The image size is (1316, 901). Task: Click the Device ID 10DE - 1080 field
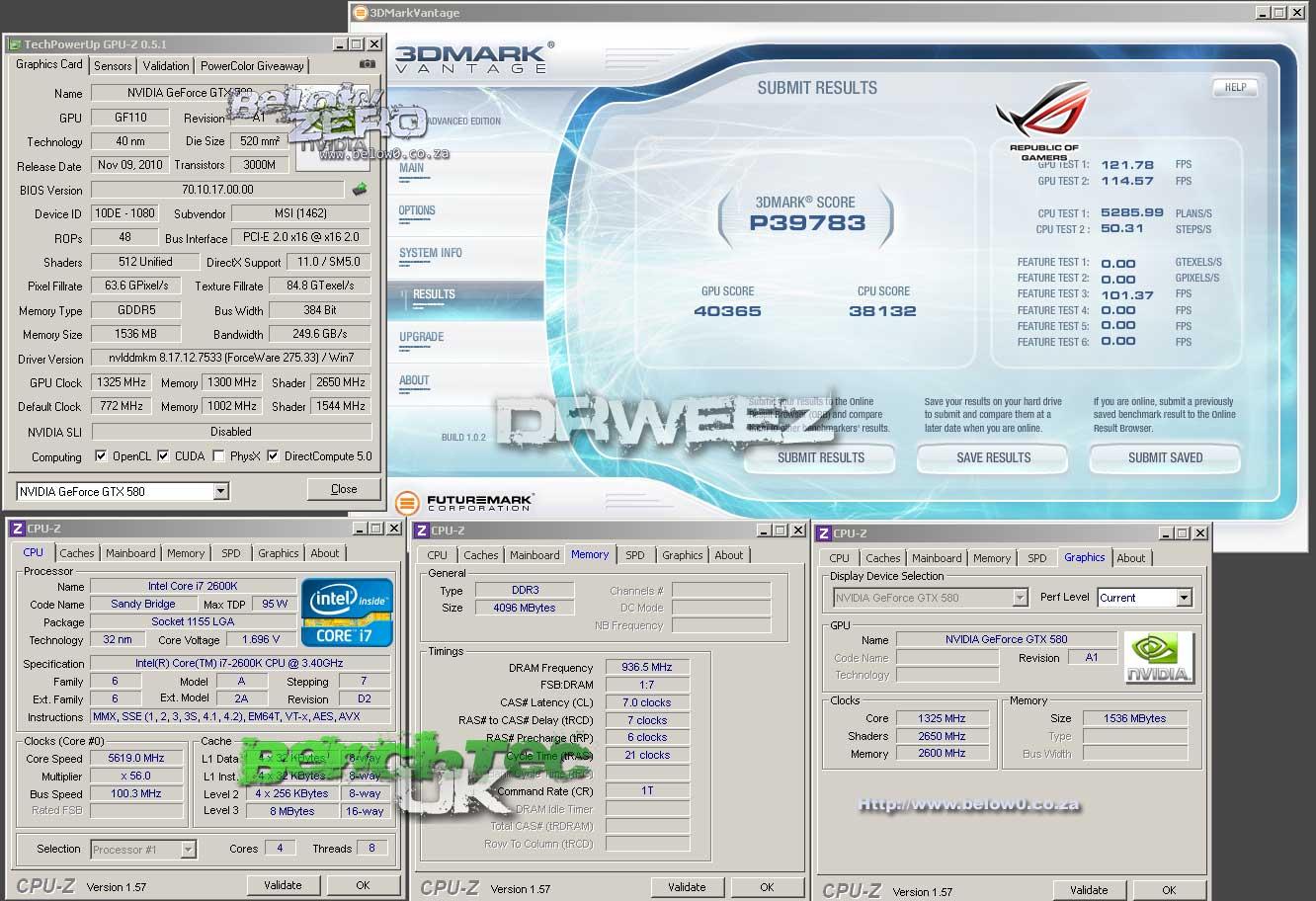click(124, 213)
